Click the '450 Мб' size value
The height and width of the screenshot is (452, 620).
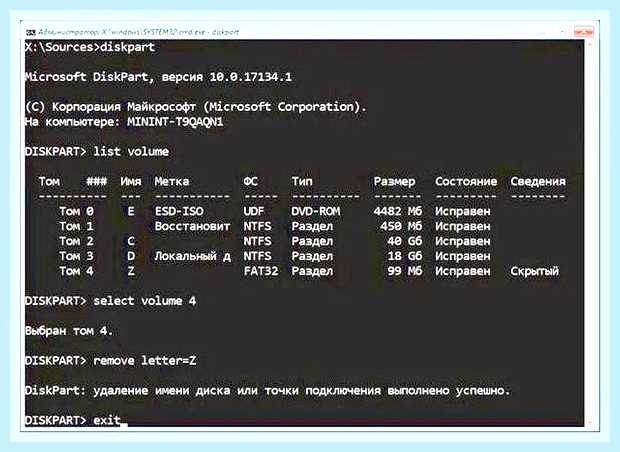pyautogui.click(x=401, y=227)
